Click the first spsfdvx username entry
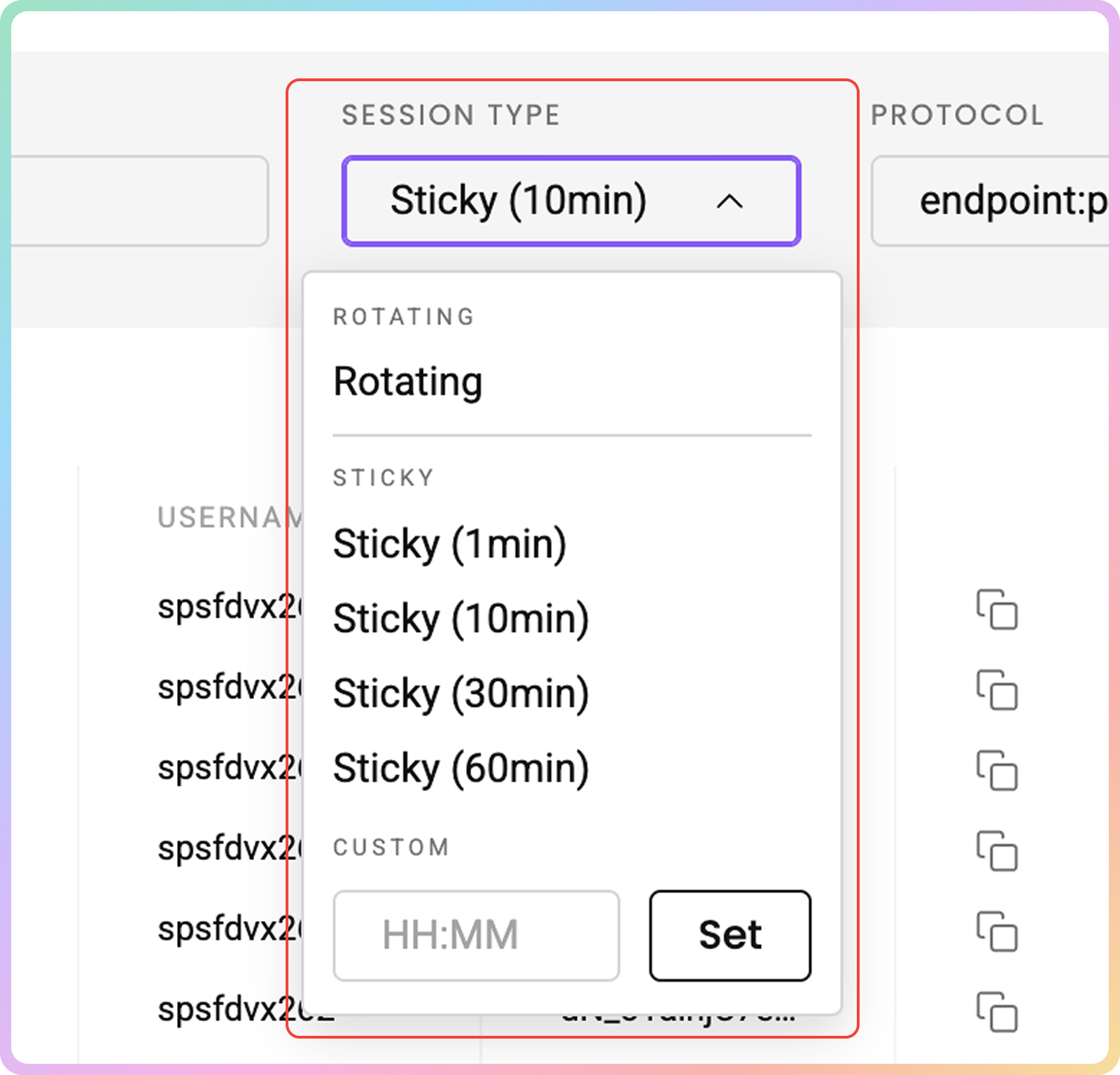1120x1075 pixels. (228, 607)
